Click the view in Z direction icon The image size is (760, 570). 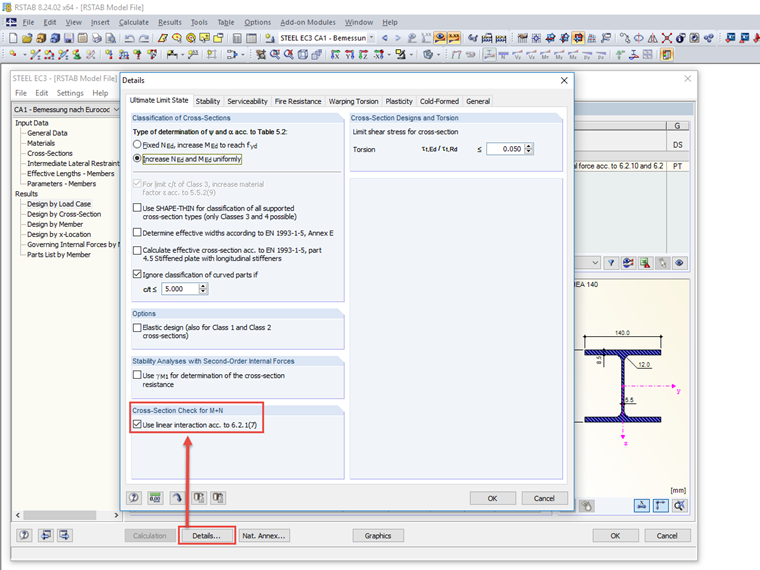tap(364, 54)
